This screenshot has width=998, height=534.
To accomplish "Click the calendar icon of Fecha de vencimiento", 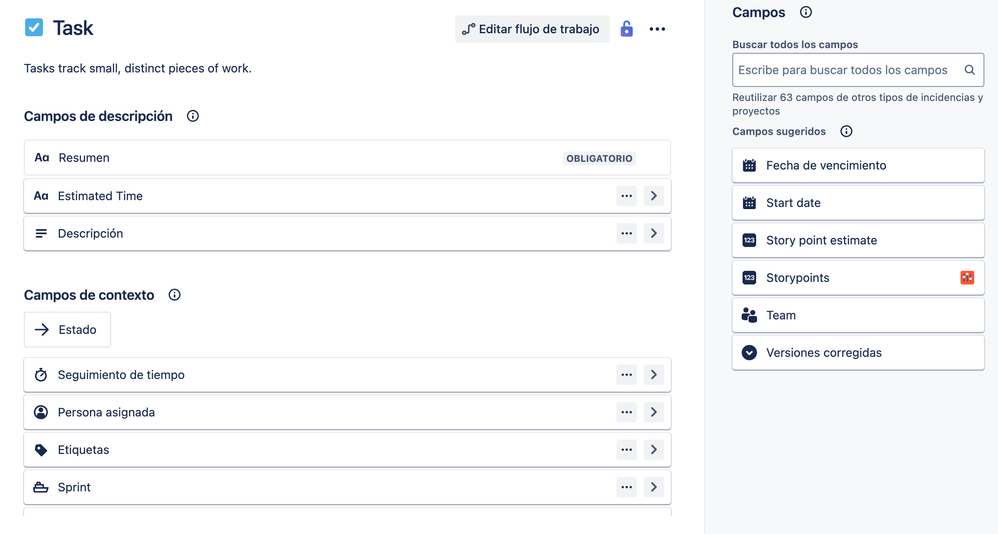I will (x=750, y=165).
